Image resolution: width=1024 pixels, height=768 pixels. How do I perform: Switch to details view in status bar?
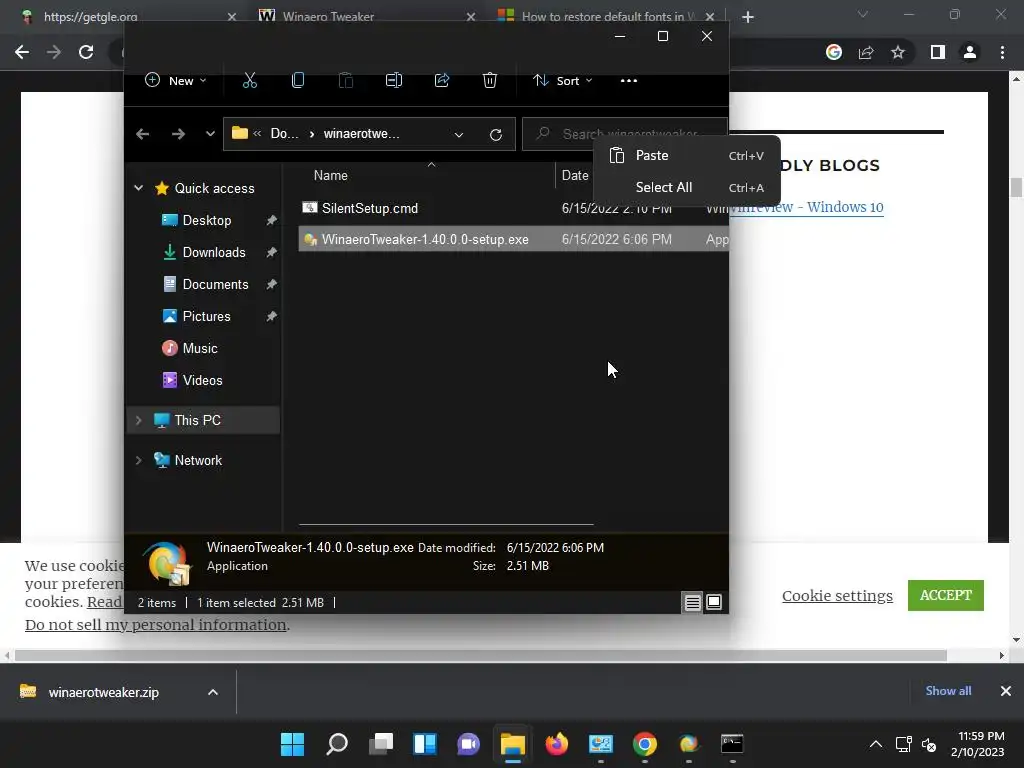[692, 602]
